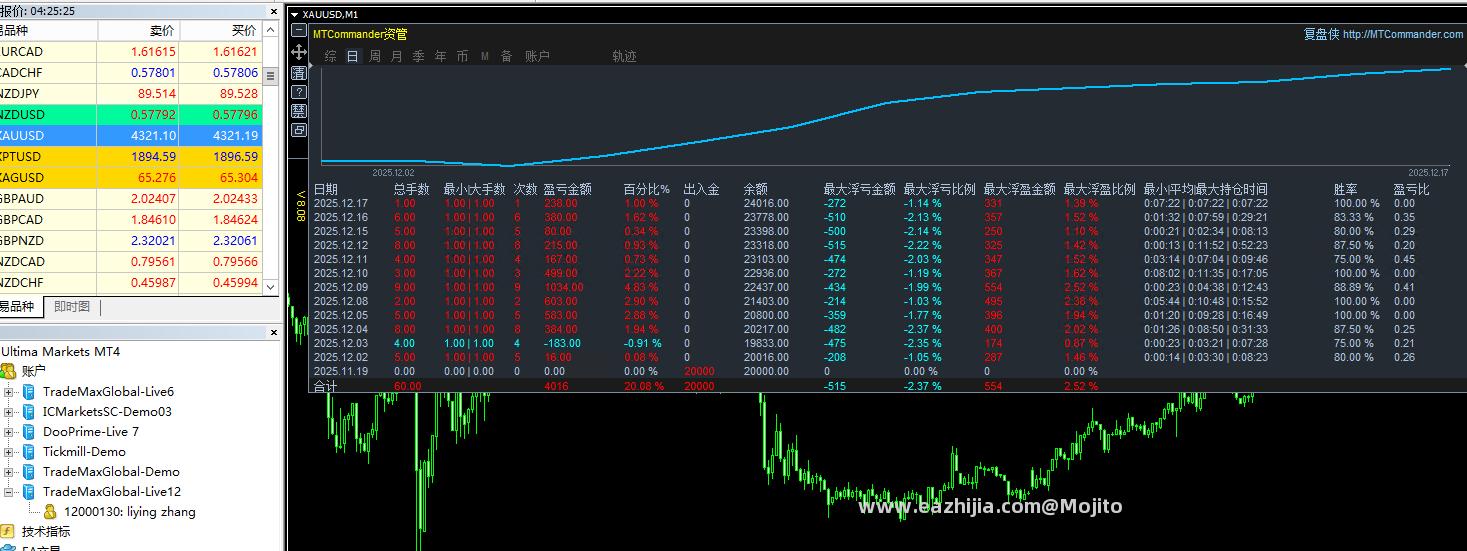
Task: Click the TradeMaxGlobal-Live12 server icon
Action: (29, 492)
